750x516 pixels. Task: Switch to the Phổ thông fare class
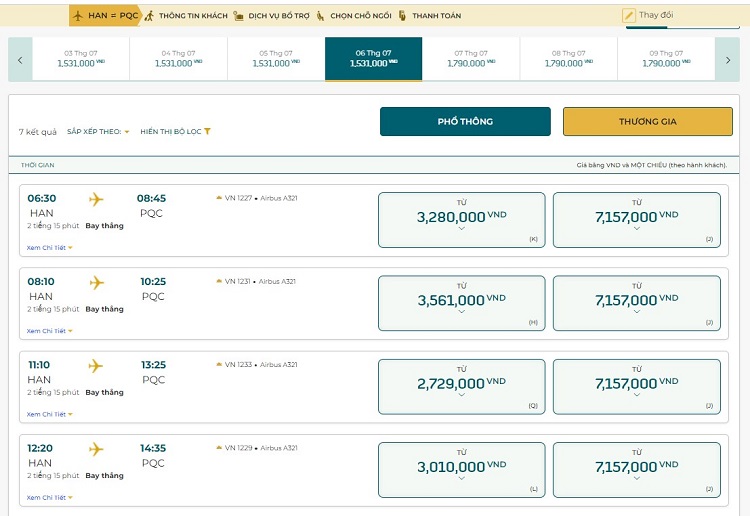(x=465, y=121)
